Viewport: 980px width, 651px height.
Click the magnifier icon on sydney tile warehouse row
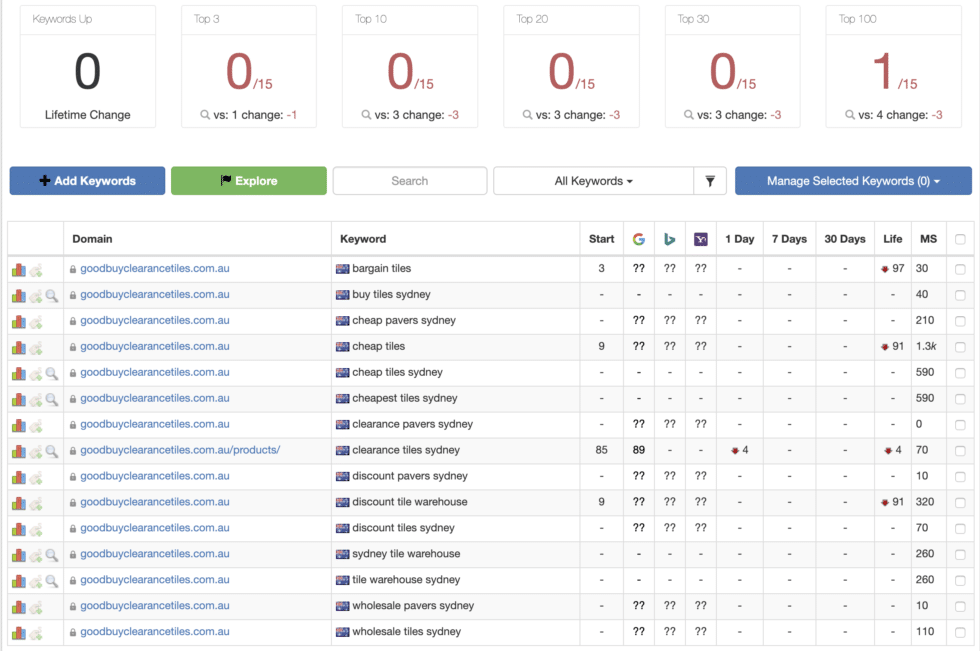coord(52,555)
